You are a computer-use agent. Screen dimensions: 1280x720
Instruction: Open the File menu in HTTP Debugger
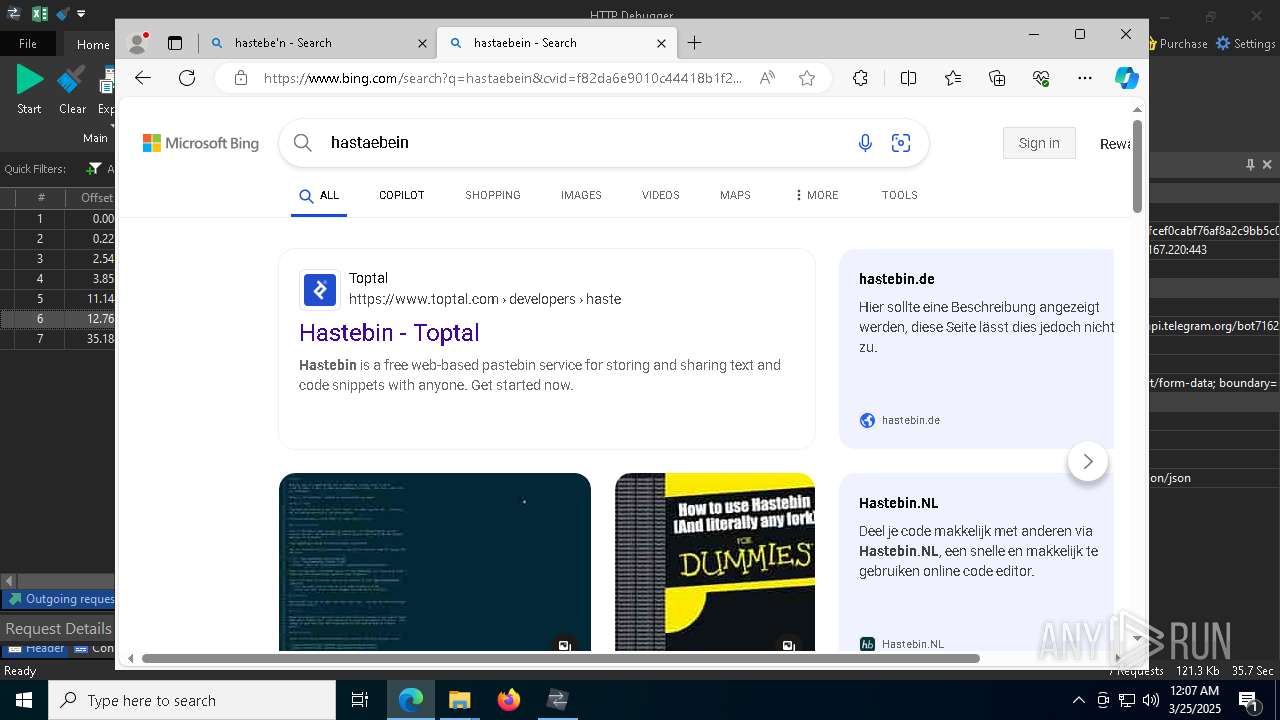point(28,44)
